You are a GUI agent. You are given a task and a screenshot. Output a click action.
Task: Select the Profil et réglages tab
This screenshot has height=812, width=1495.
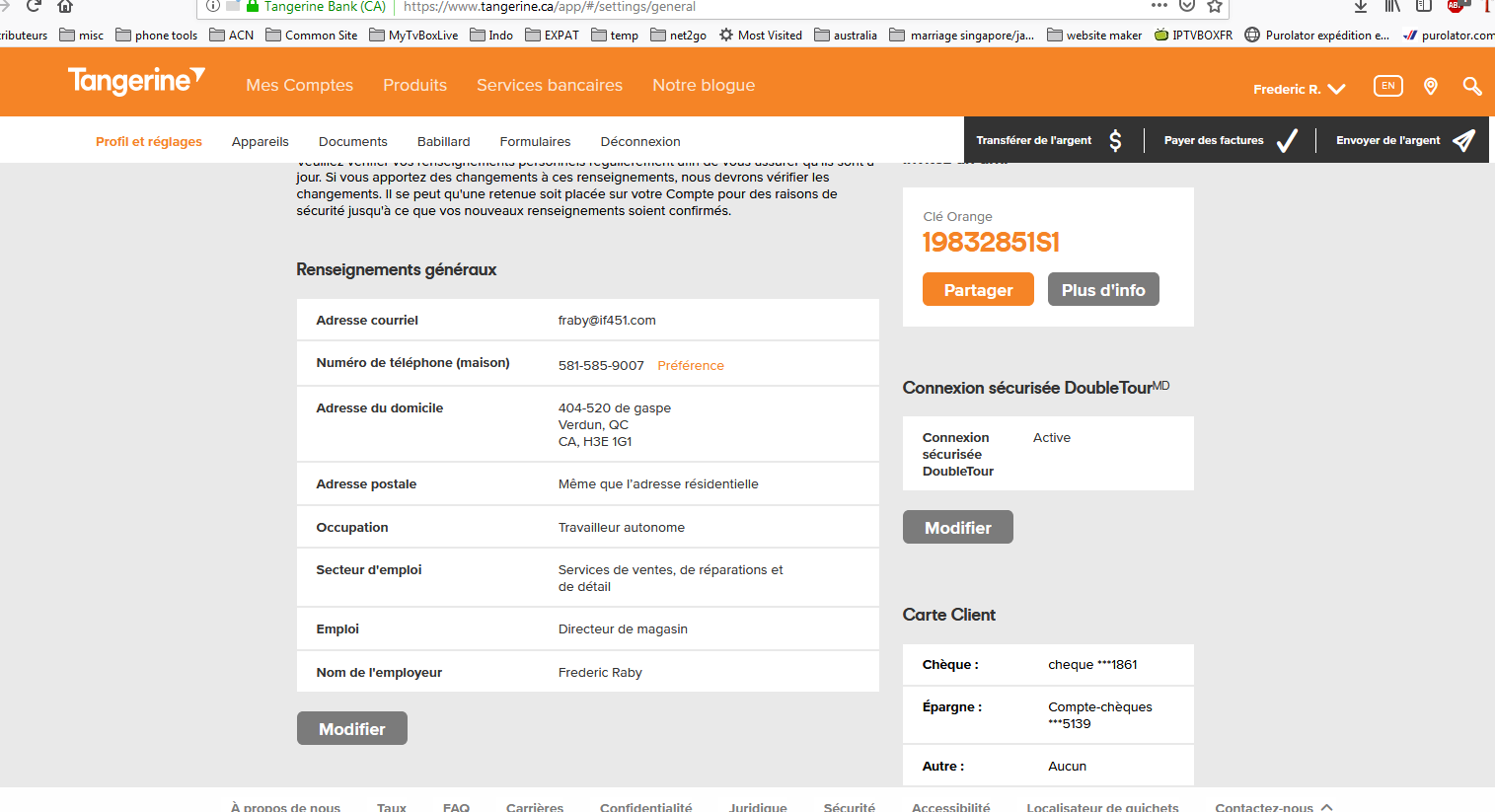(149, 141)
